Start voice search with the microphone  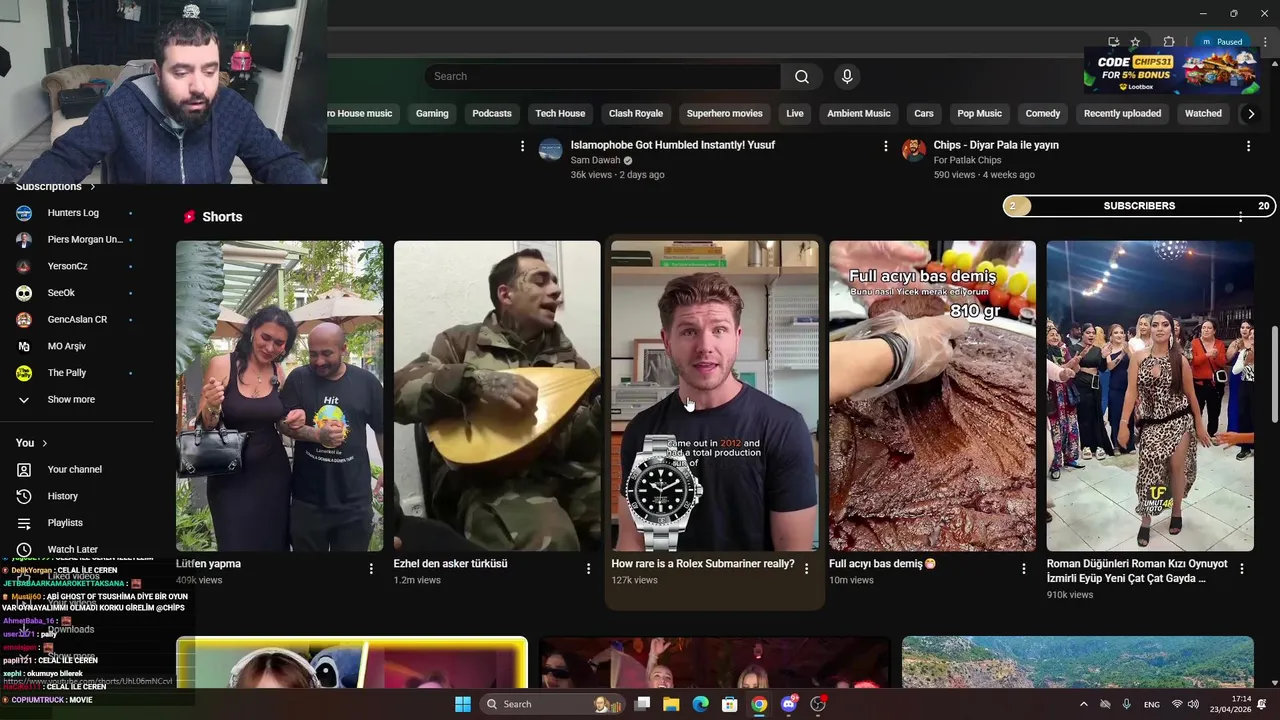pos(847,77)
